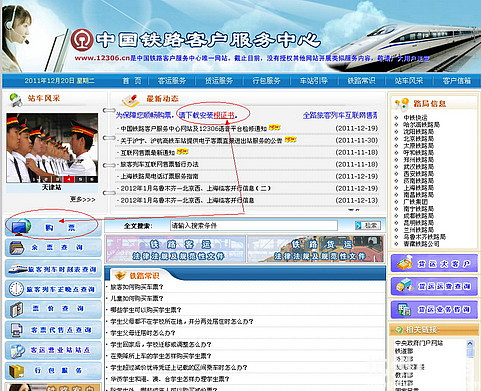Open FAQ 学生父母迁居时怎么办？
The image size is (481, 391).
coord(143,333)
